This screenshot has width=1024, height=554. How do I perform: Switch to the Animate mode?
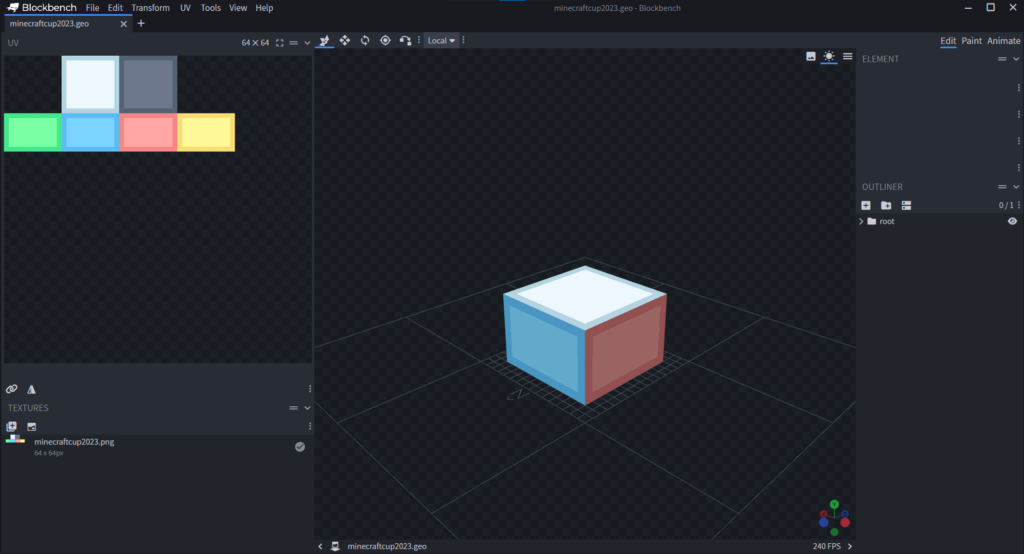click(x=1004, y=41)
